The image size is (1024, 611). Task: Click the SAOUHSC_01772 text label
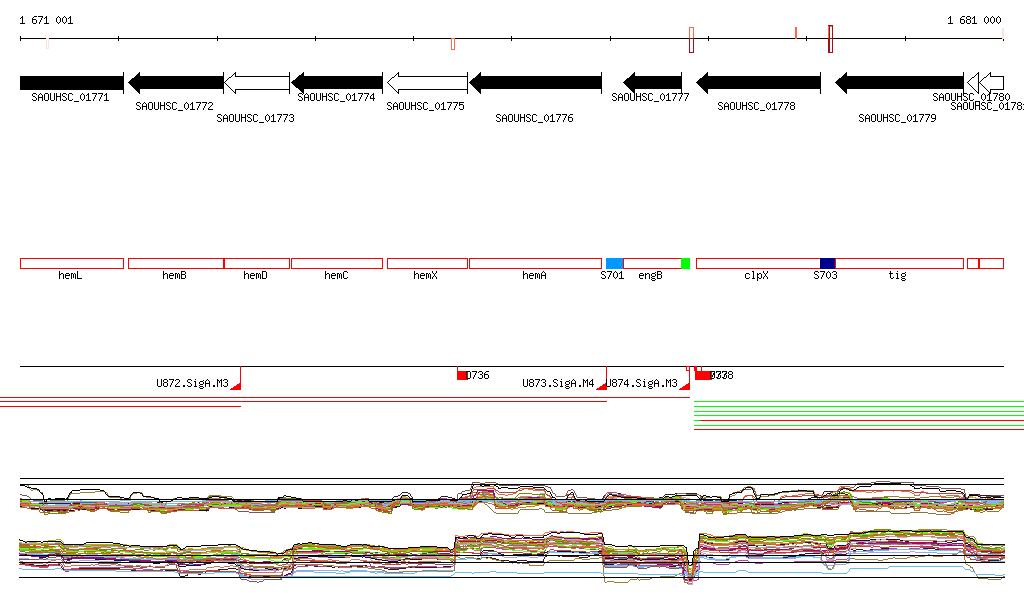click(174, 106)
